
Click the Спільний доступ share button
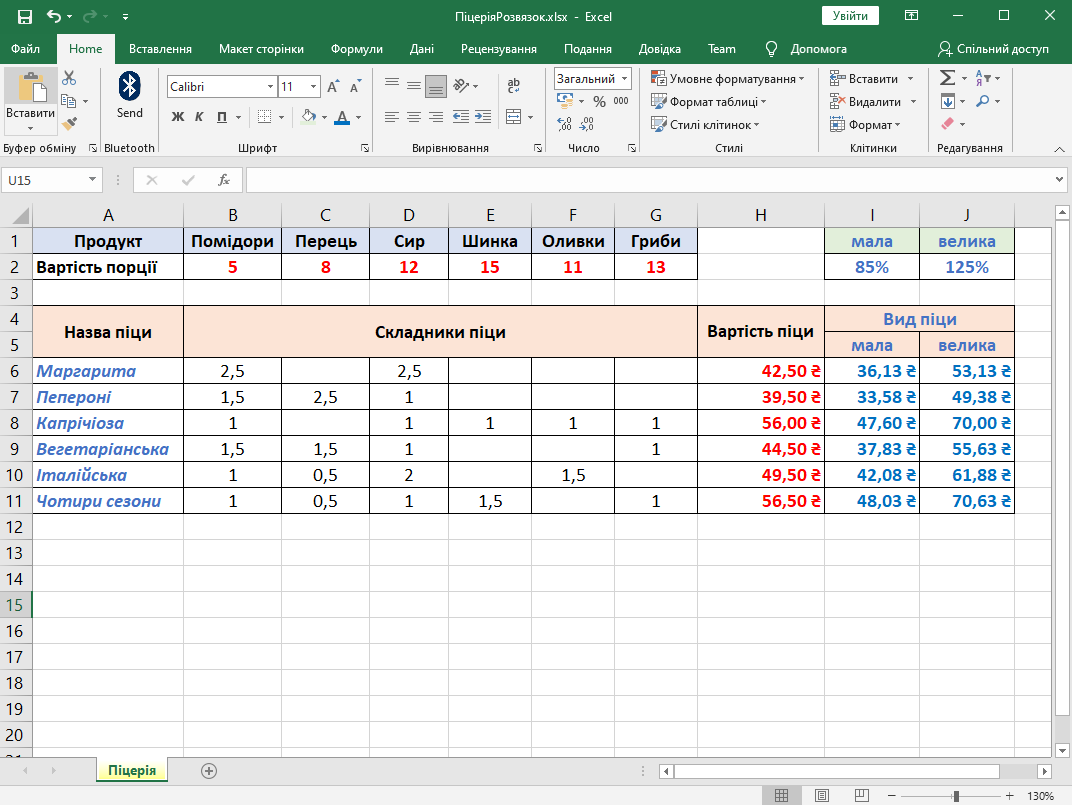[x=993, y=49]
